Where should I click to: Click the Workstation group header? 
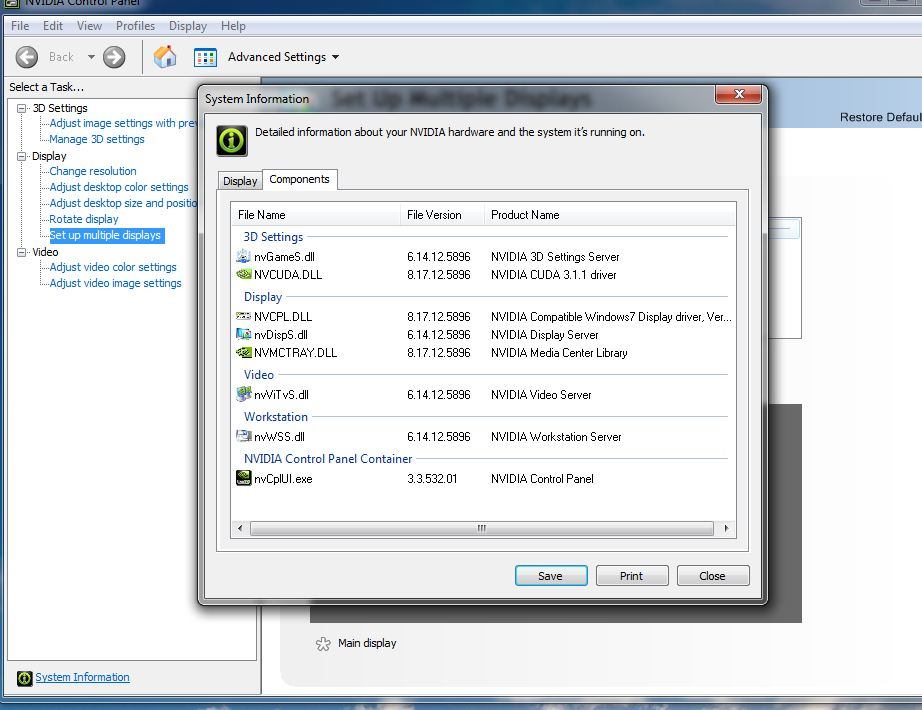pos(276,417)
